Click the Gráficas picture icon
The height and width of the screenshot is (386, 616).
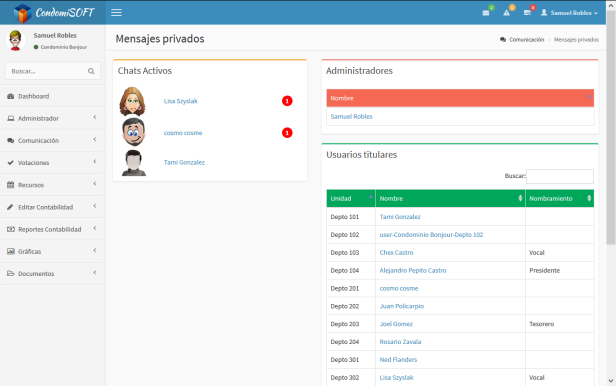(x=11, y=251)
